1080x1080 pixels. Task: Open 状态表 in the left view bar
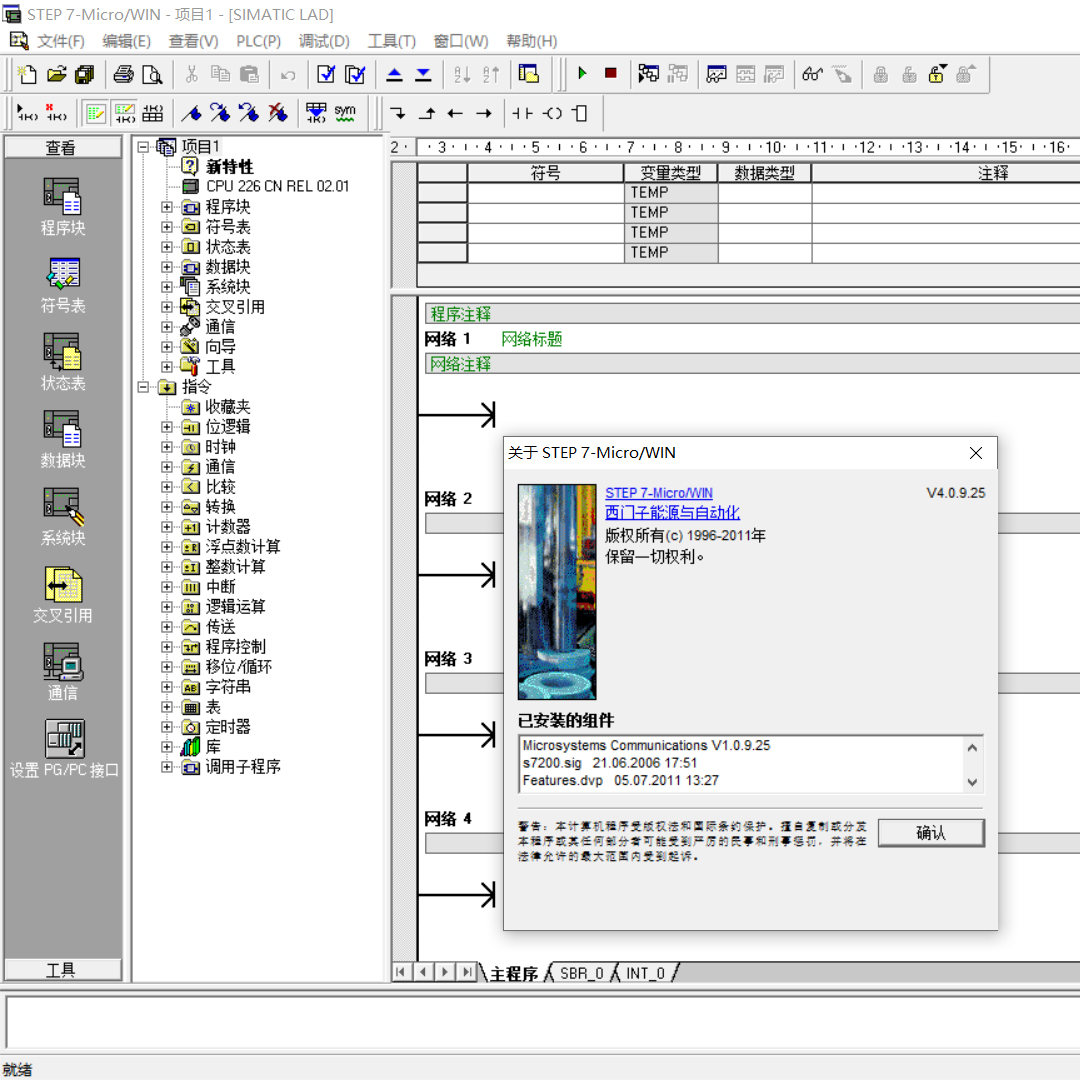coord(63,362)
